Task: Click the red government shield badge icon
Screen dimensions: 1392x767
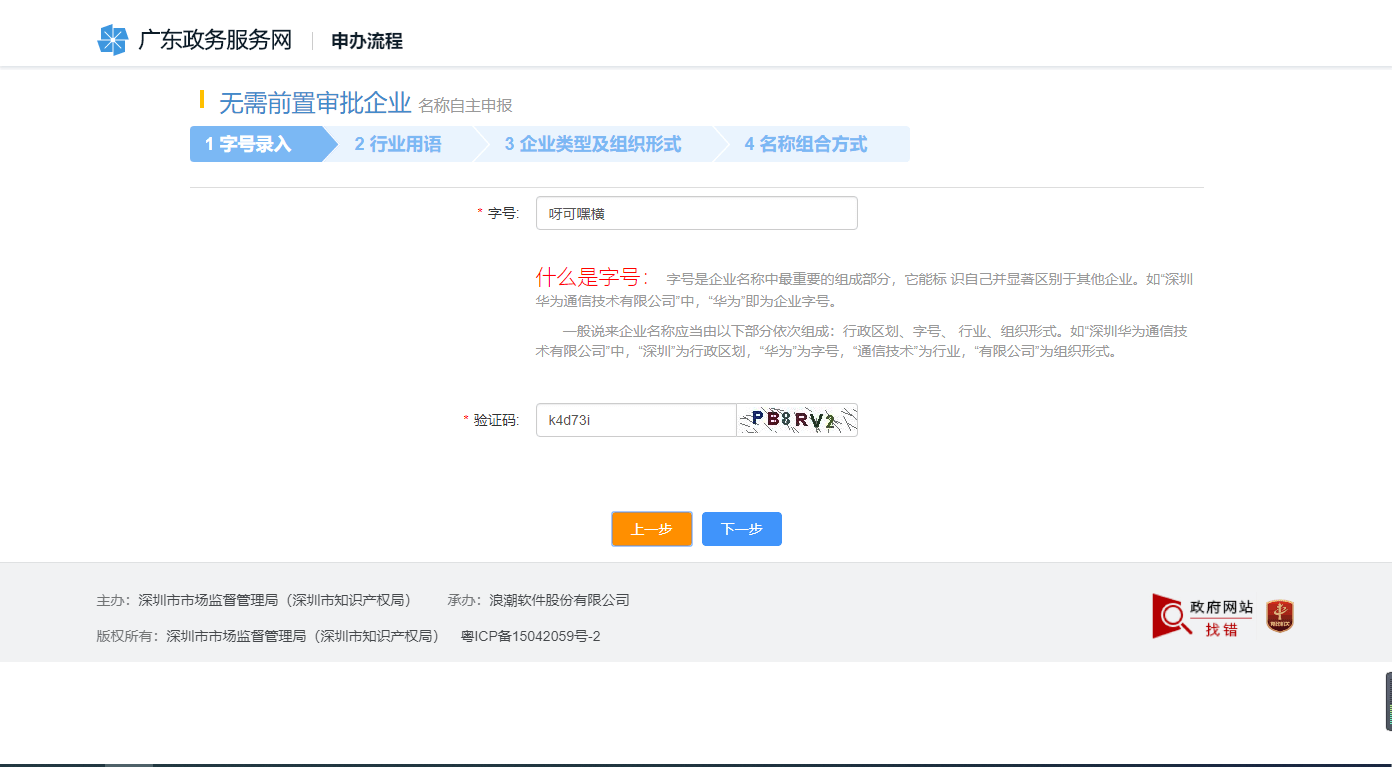Action: tap(1278, 616)
